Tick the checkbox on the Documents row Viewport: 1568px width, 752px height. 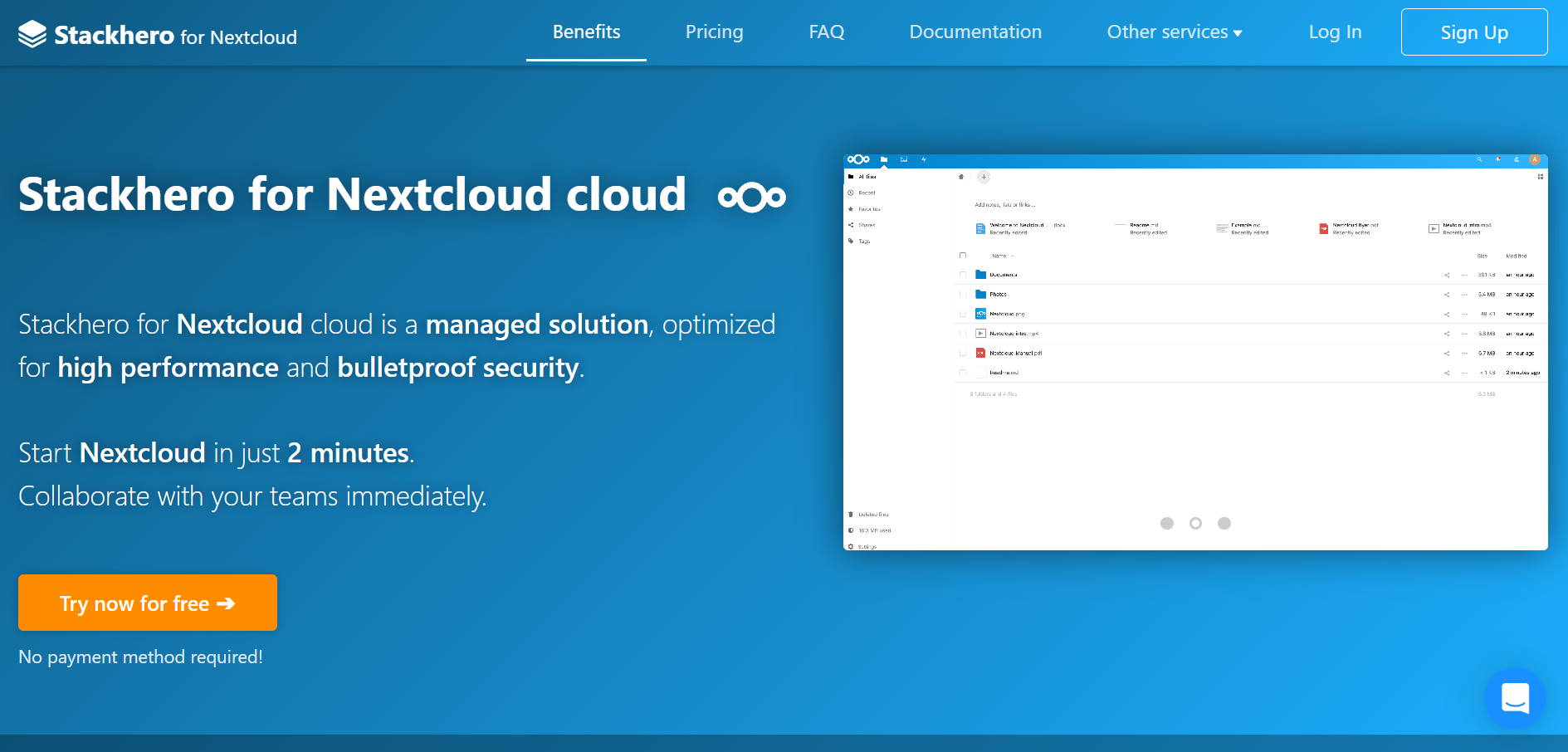click(963, 275)
